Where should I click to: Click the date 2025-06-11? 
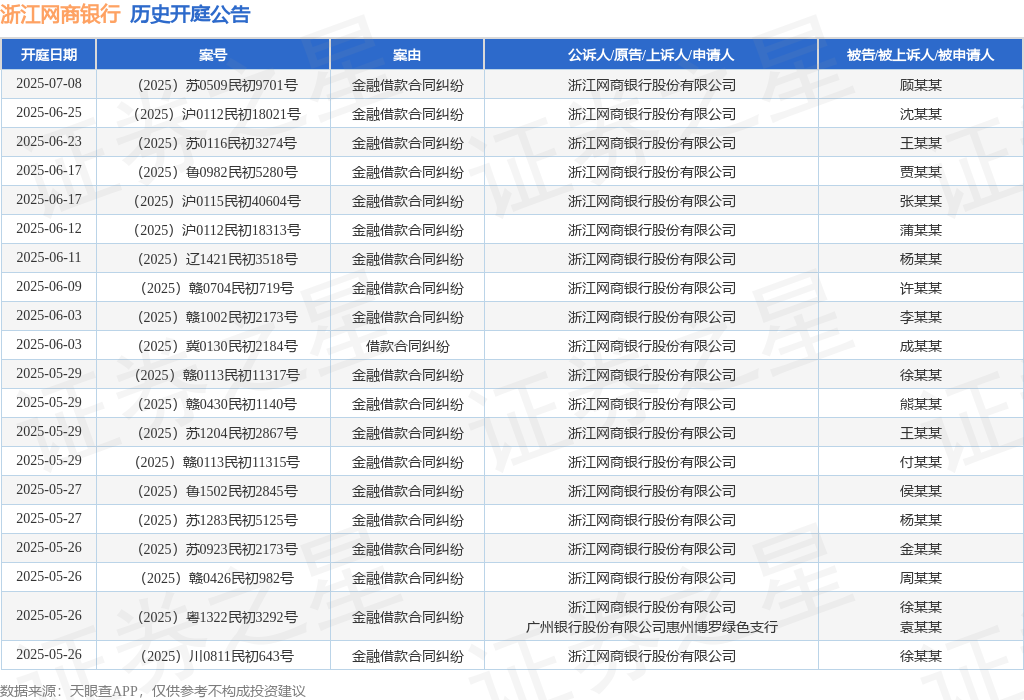(x=49, y=257)
